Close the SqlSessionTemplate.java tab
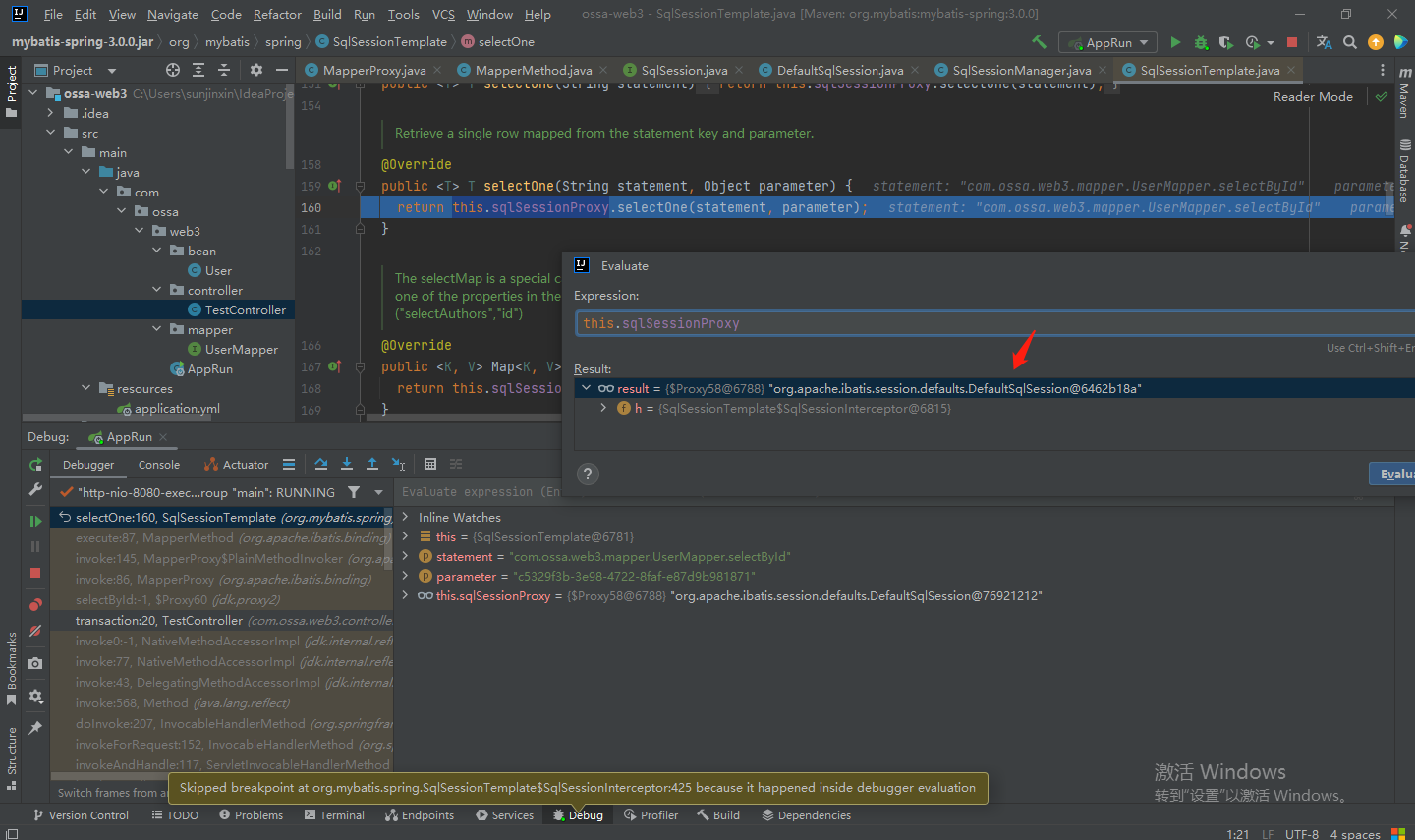 click(x=1290, y=70)
